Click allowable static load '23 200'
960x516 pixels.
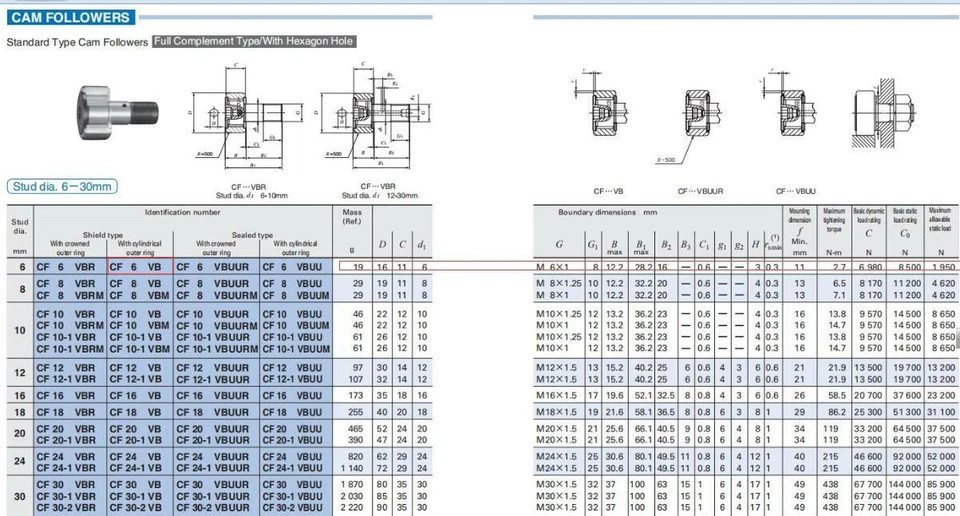942,396
